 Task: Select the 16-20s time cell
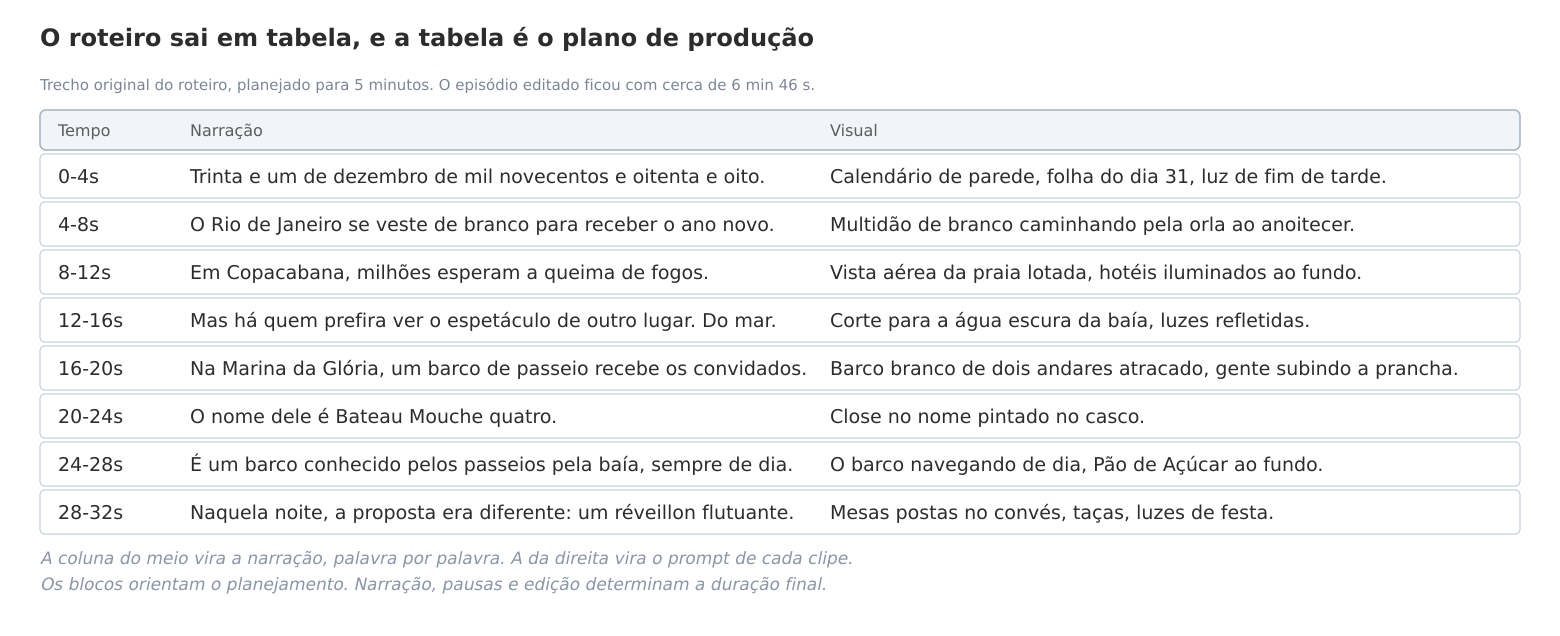[x=90, y=369]
